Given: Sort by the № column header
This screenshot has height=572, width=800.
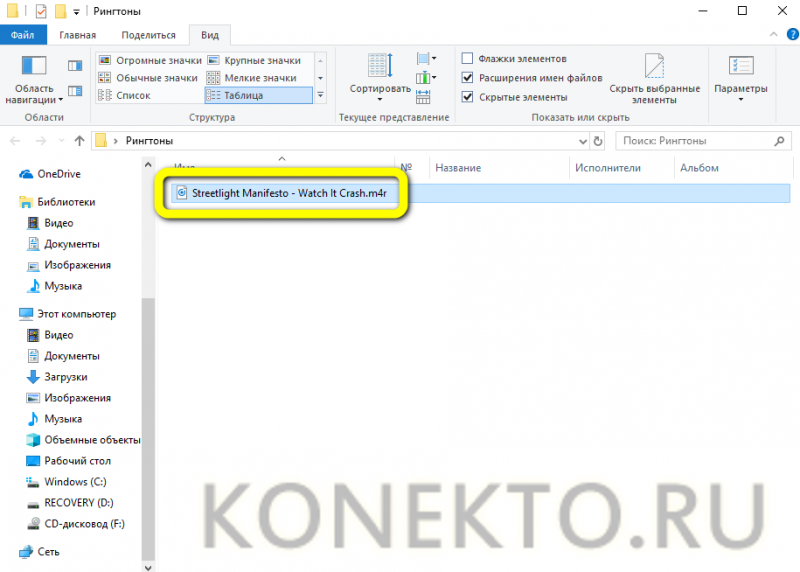Looking at the screenshot, I should (411, 167).
